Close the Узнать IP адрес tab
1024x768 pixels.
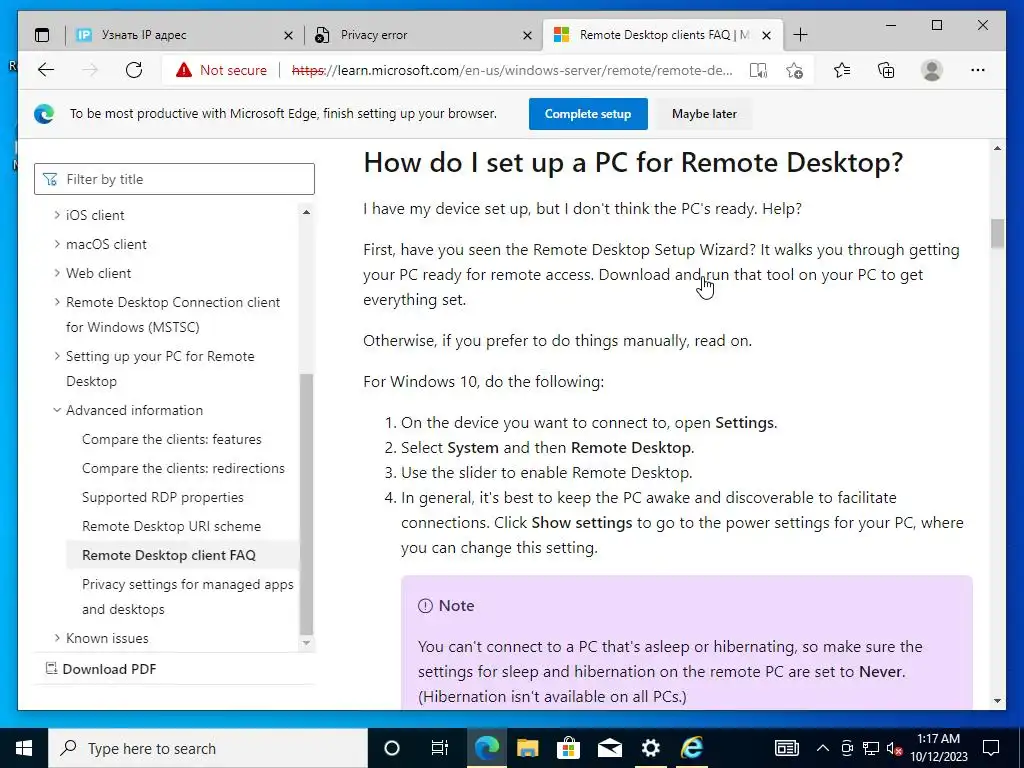[x=288, y=35]
